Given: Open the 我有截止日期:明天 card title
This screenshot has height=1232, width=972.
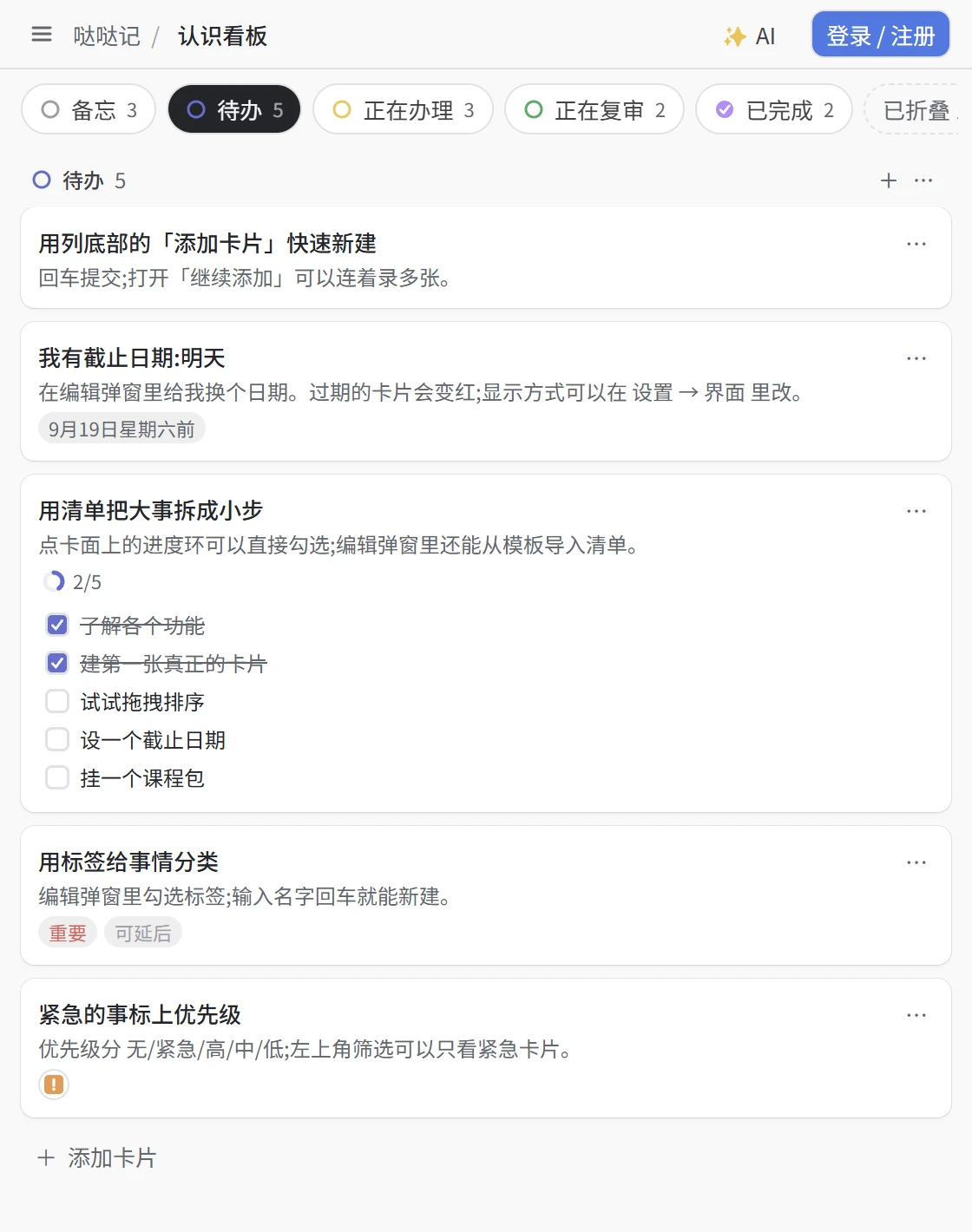Looking at the screenshot, I should click(x=132, y=358).
